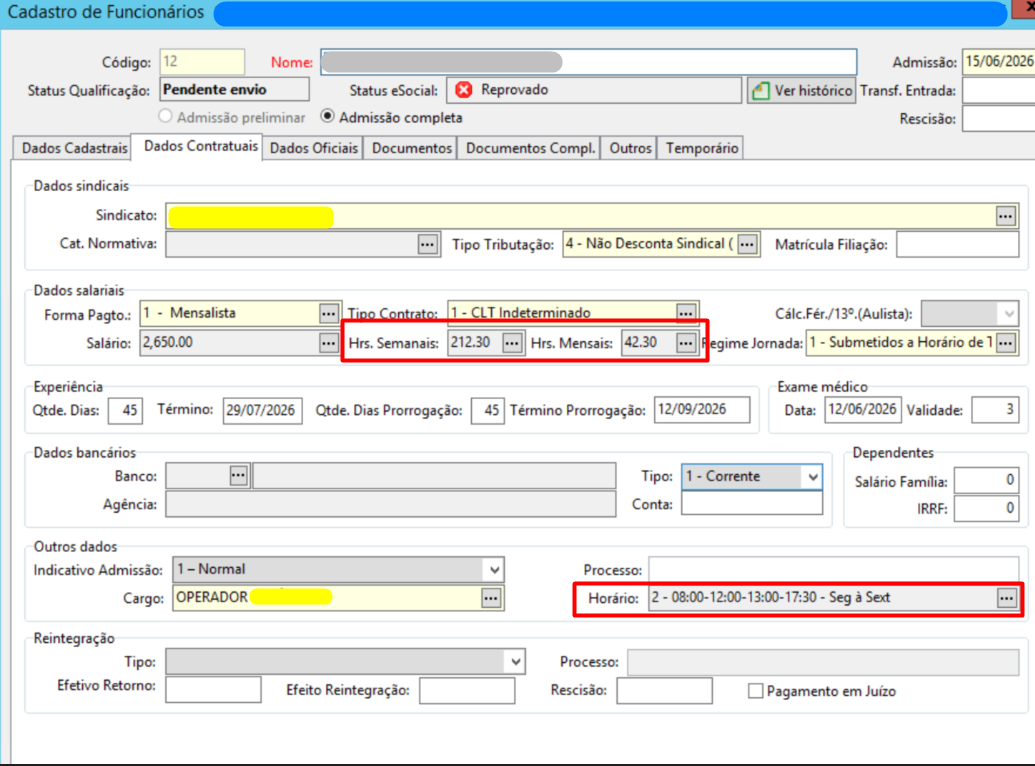
Task: Click the top Rescisão date field
Action: click(999, 119)
